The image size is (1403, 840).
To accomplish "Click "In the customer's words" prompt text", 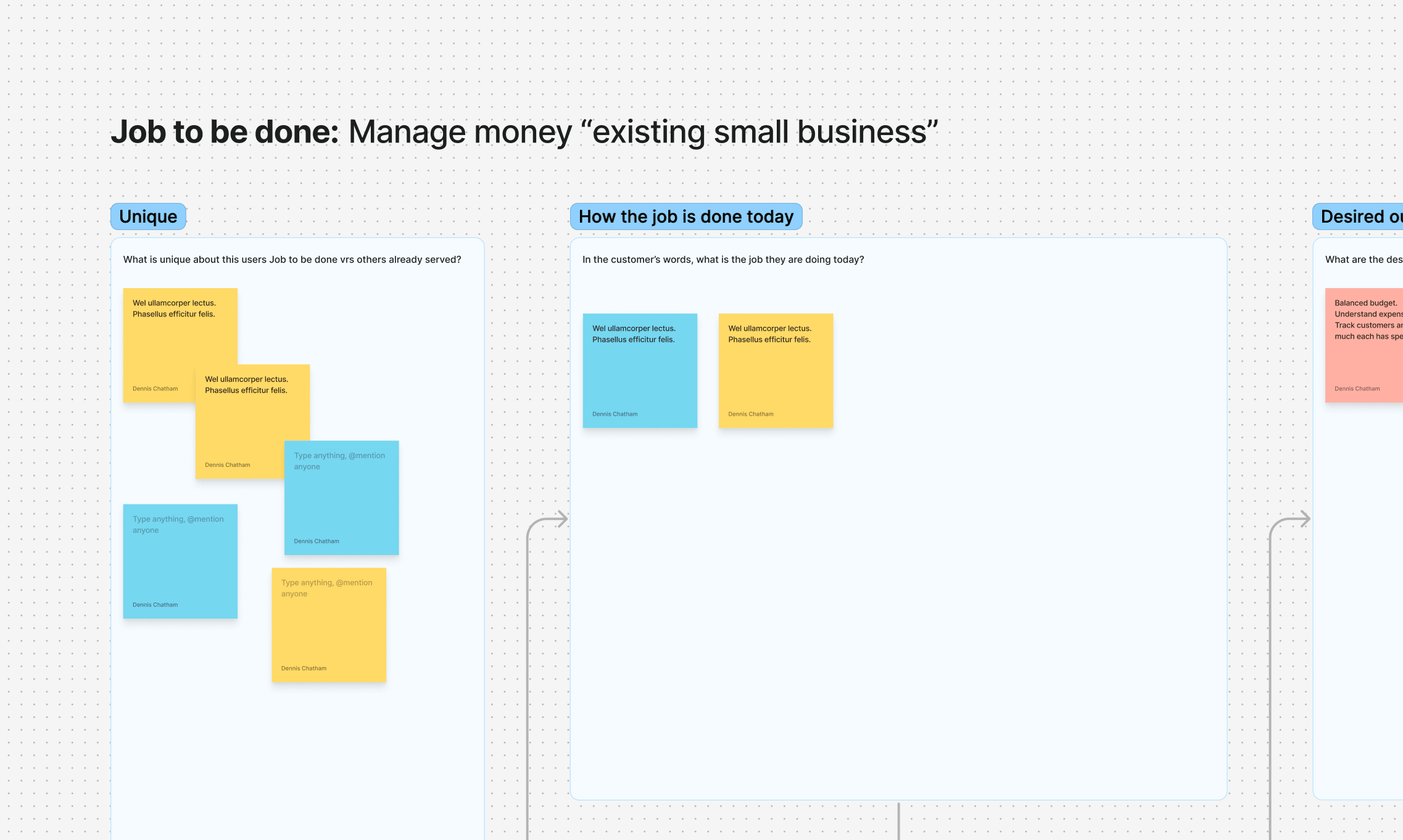I will pos(722,260).
